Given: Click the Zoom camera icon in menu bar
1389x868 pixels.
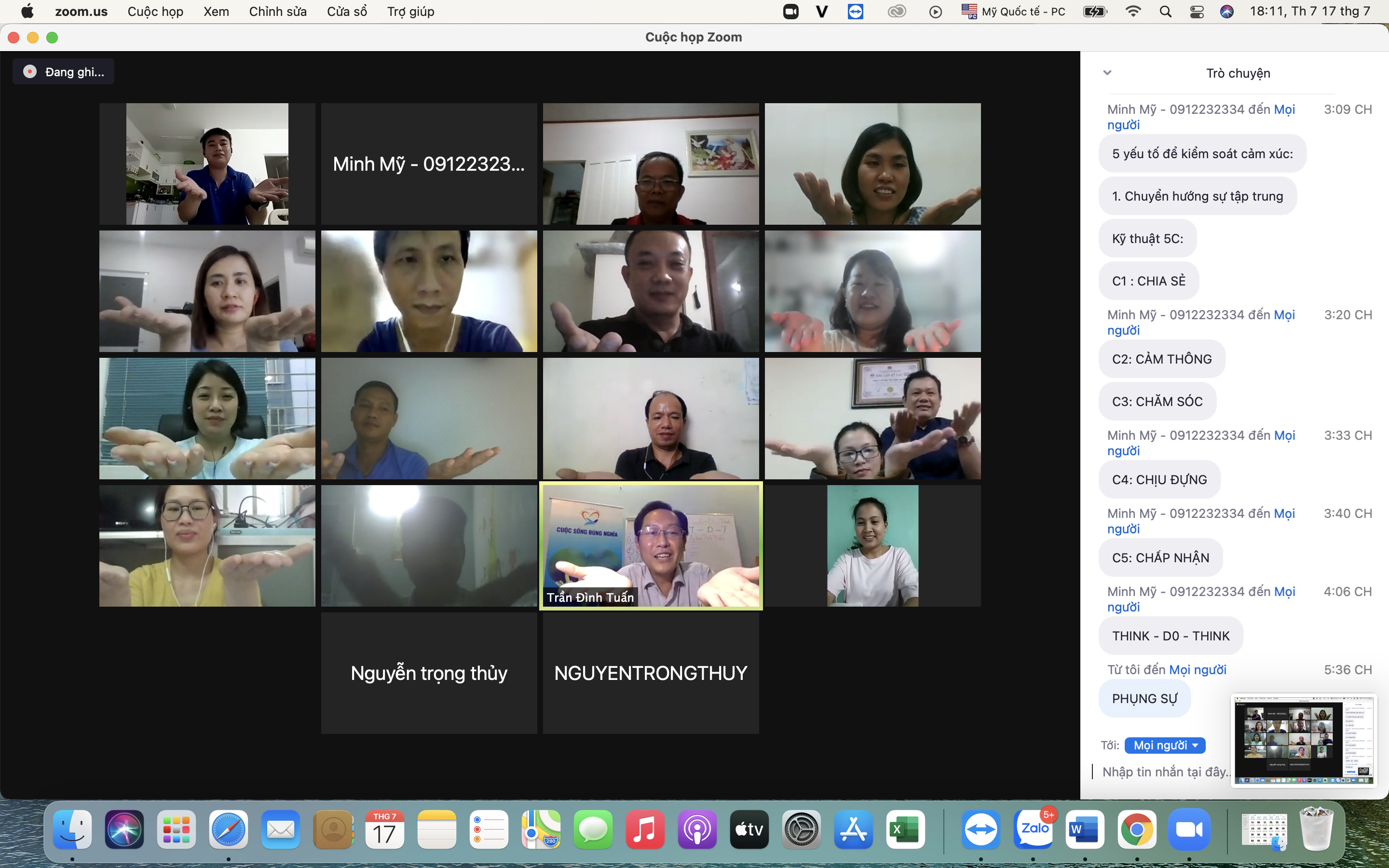Looking at the screenshot, I should point(790,12).
